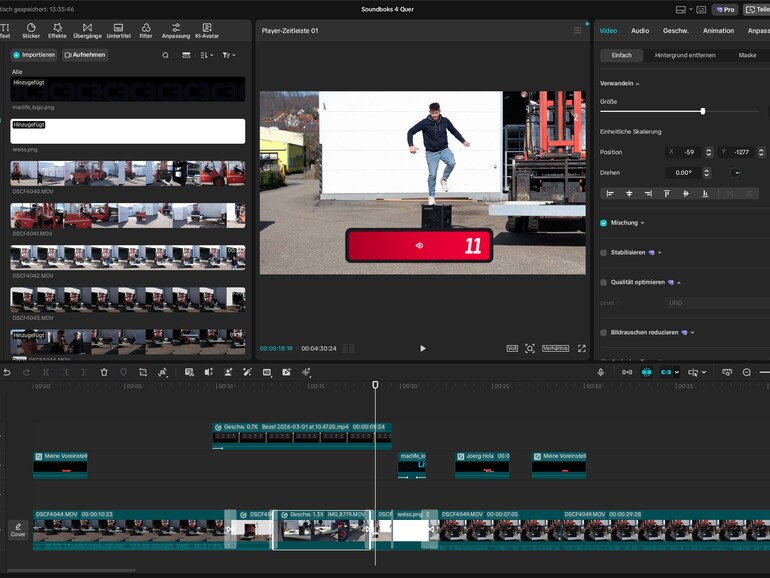The width and height of the screenshot is (770, 578).
Task: Open the Effekte panel
Action: click(57, 30)
